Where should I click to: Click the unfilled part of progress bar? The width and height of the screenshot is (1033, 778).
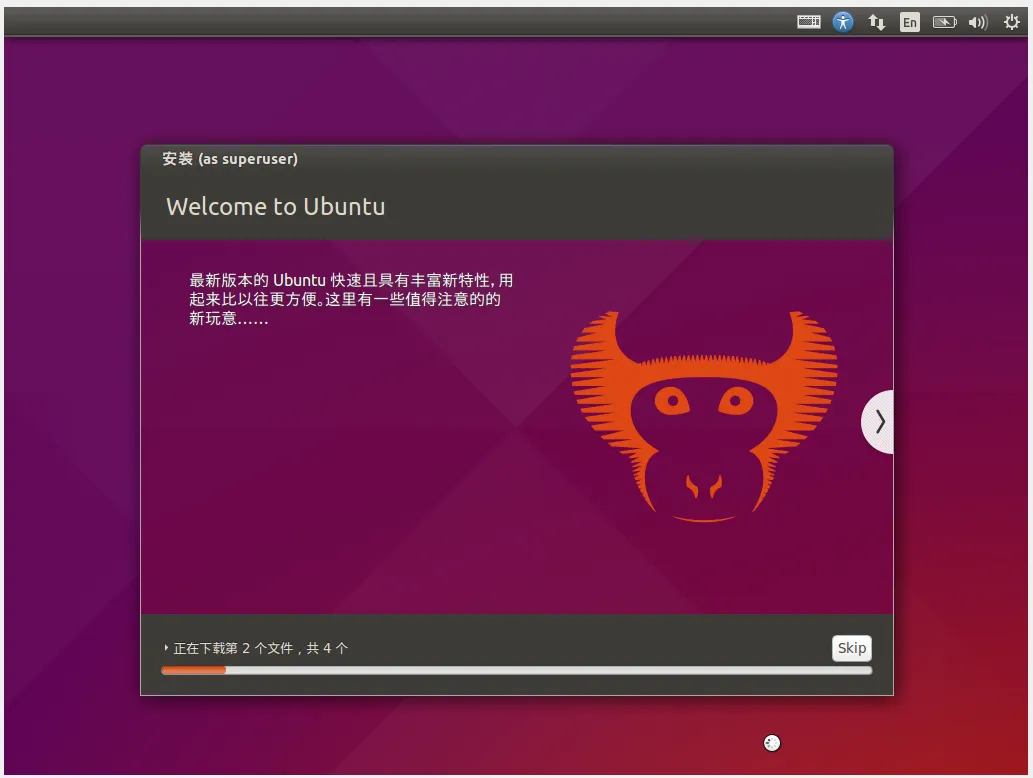tap(550, 670)
